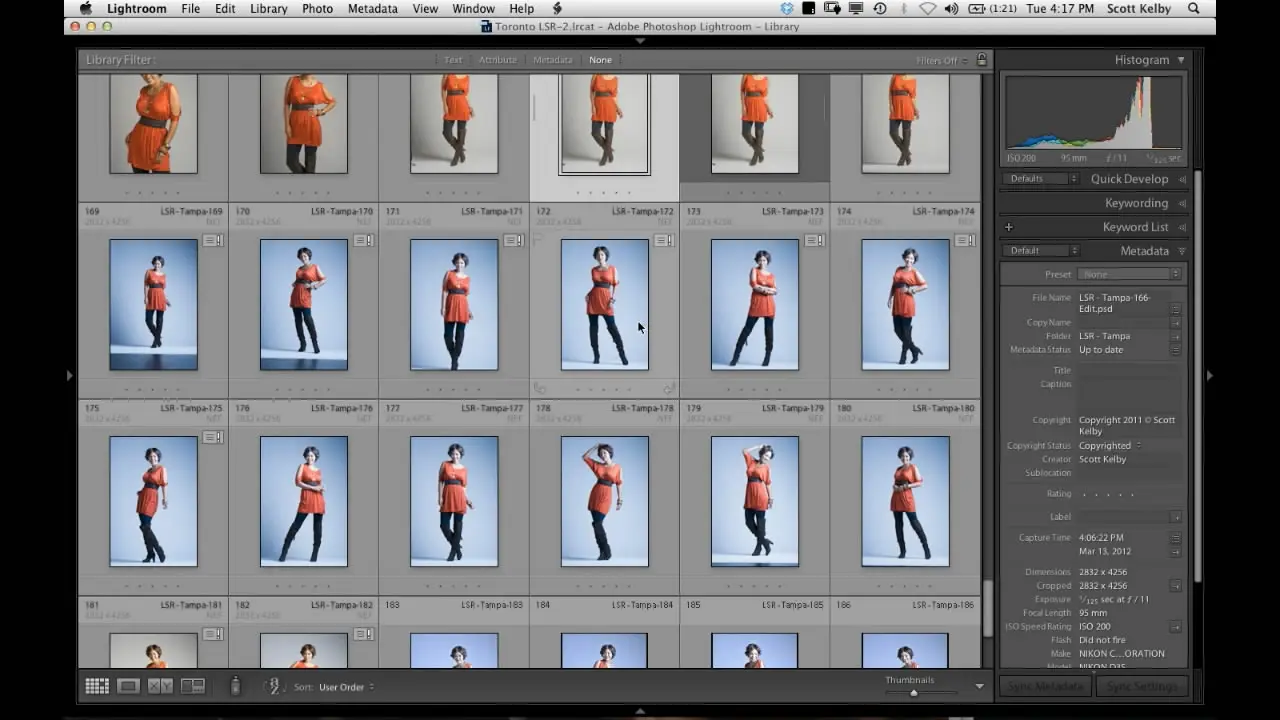
Task: Rotate LSR-Tampa-172 photo clockwise
Action: click(669, 388)
